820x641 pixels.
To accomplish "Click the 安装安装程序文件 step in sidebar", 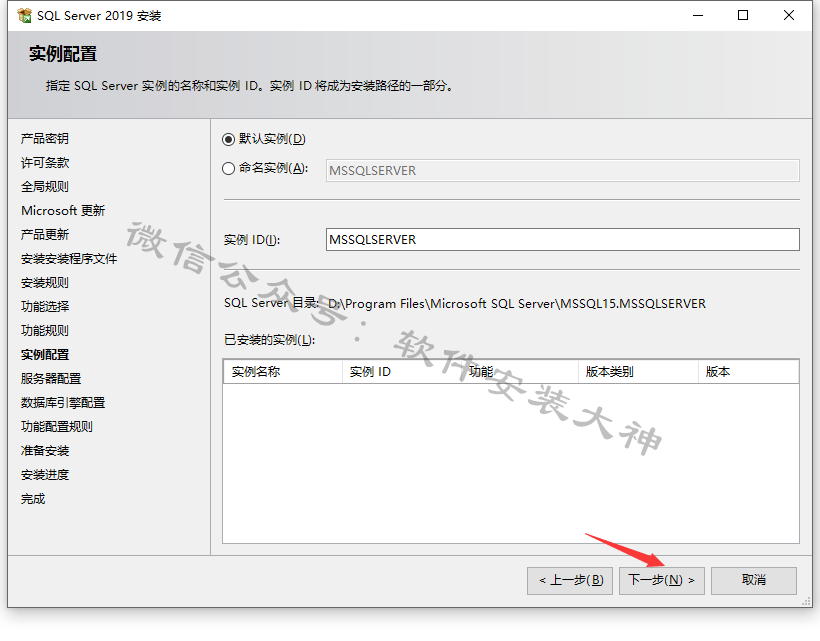I will coord(69,259).
